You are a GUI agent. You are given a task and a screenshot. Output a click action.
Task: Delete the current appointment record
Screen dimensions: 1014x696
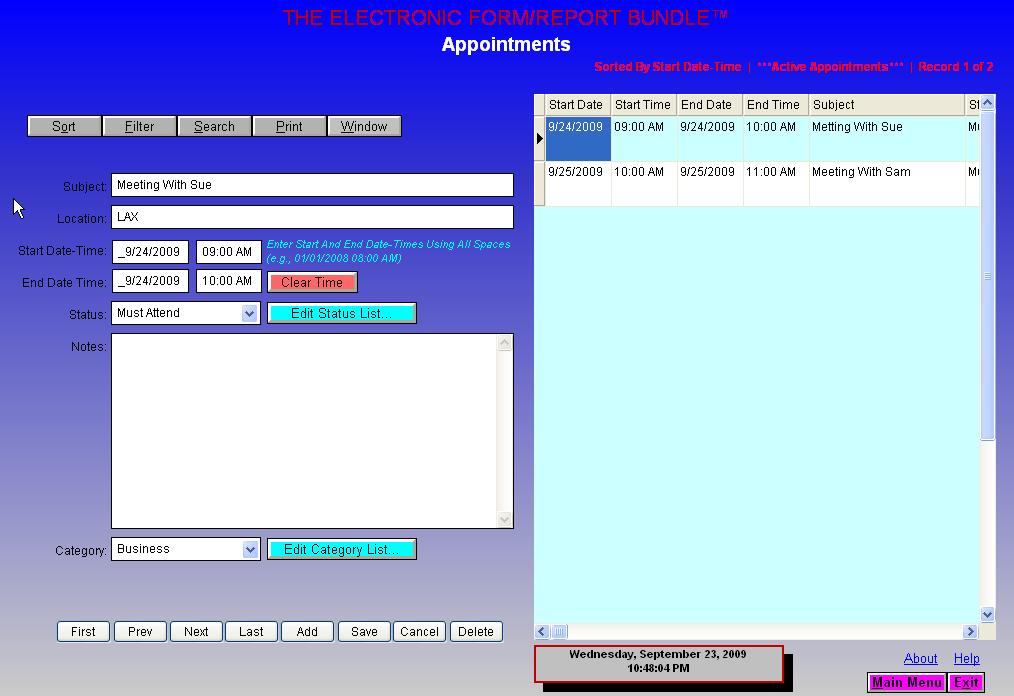[476, 631]
